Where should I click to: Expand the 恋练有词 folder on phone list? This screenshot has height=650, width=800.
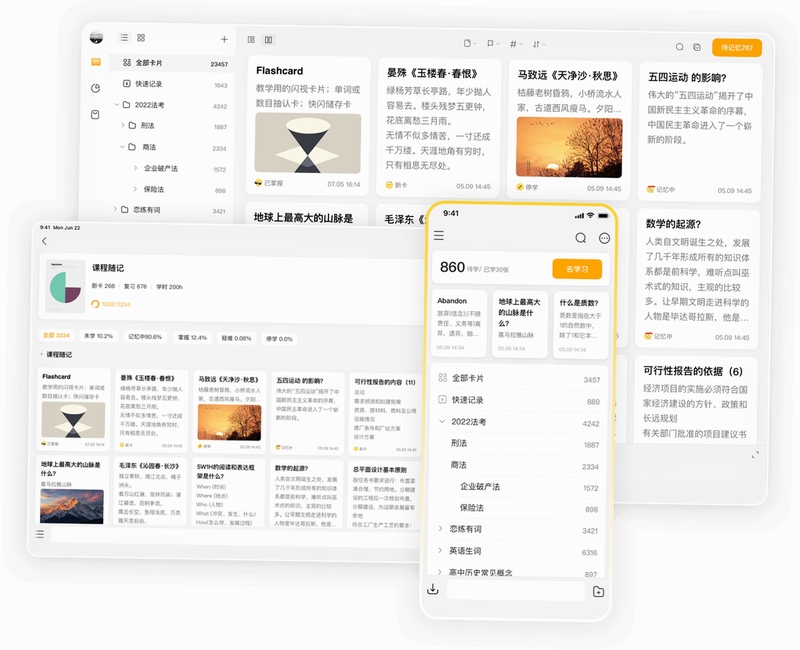[x=440, y=529]
